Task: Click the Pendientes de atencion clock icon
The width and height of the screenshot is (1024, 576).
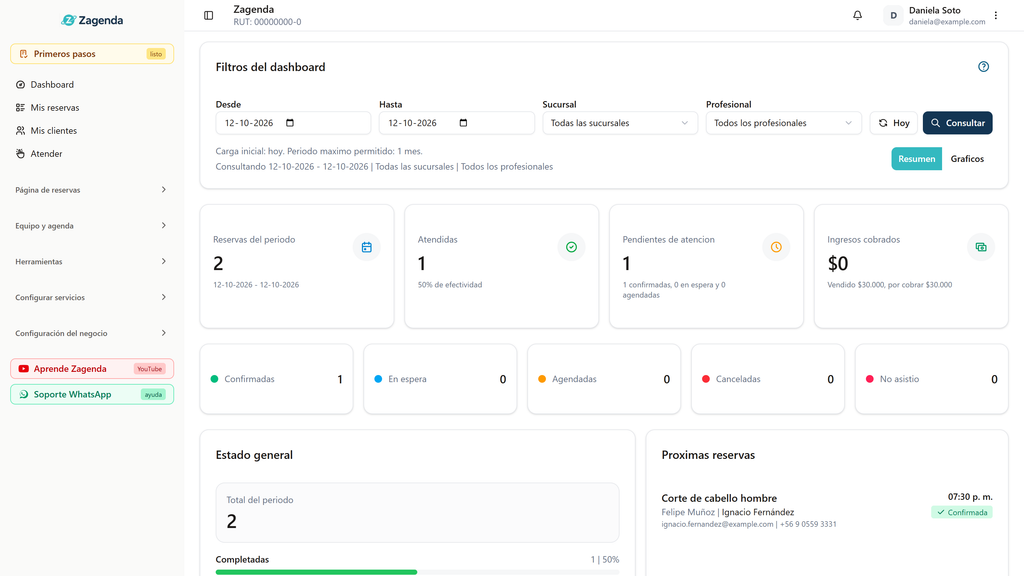Action: pos(776,247)
